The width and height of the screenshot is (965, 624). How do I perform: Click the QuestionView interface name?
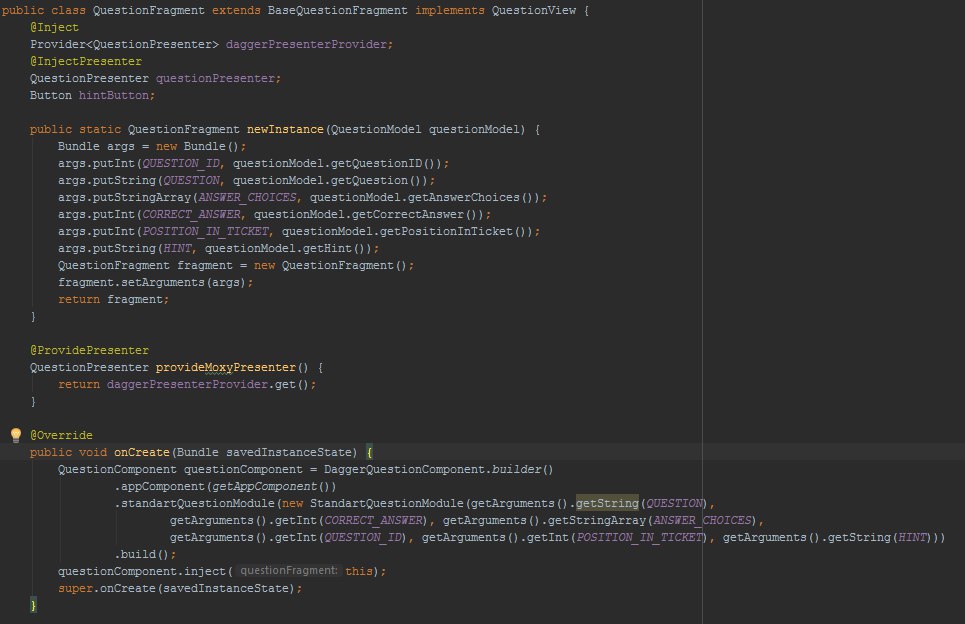pos(534,10)
